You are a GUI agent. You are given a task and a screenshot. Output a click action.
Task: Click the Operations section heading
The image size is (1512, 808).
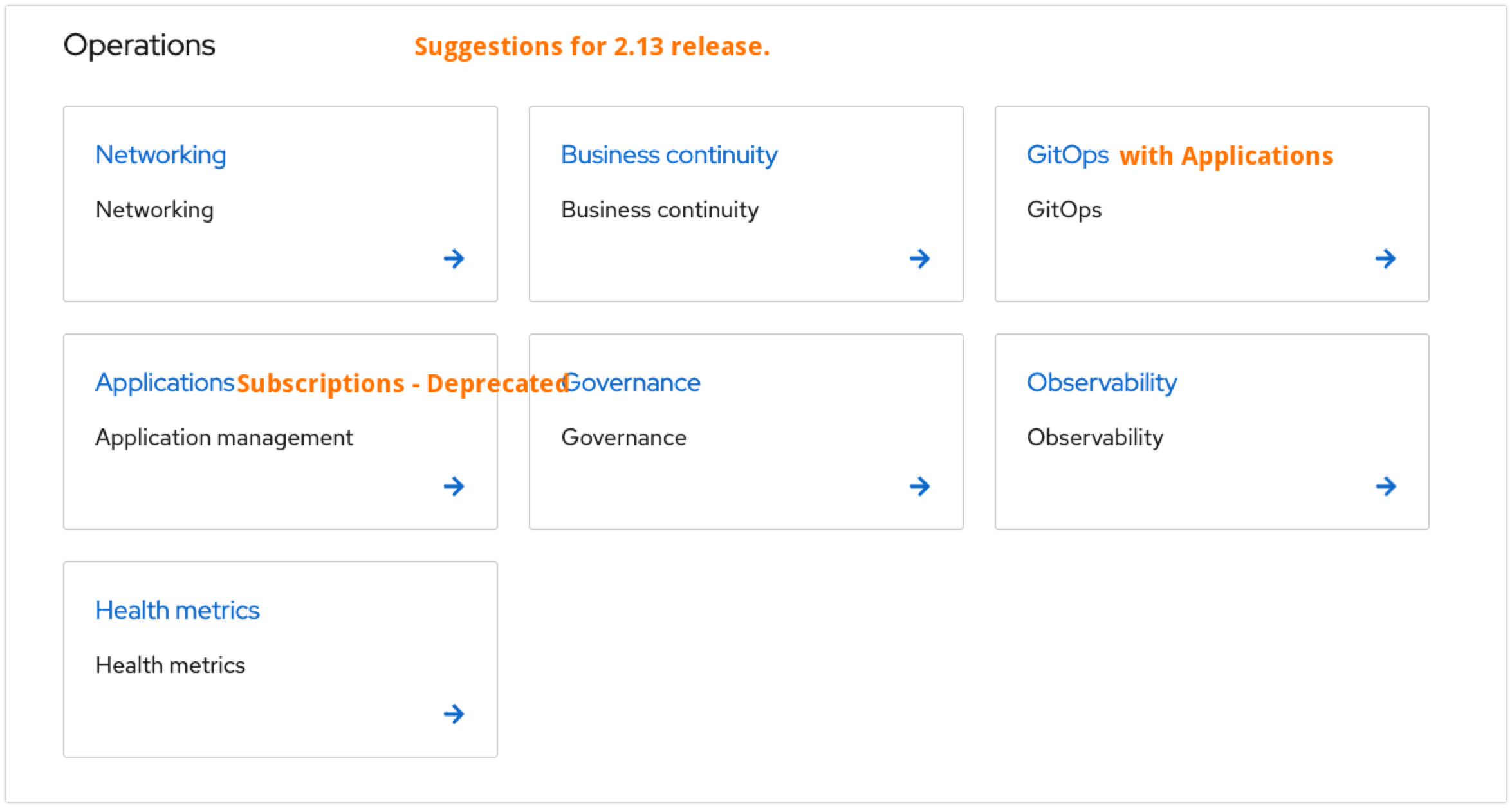tap(139, 45)
